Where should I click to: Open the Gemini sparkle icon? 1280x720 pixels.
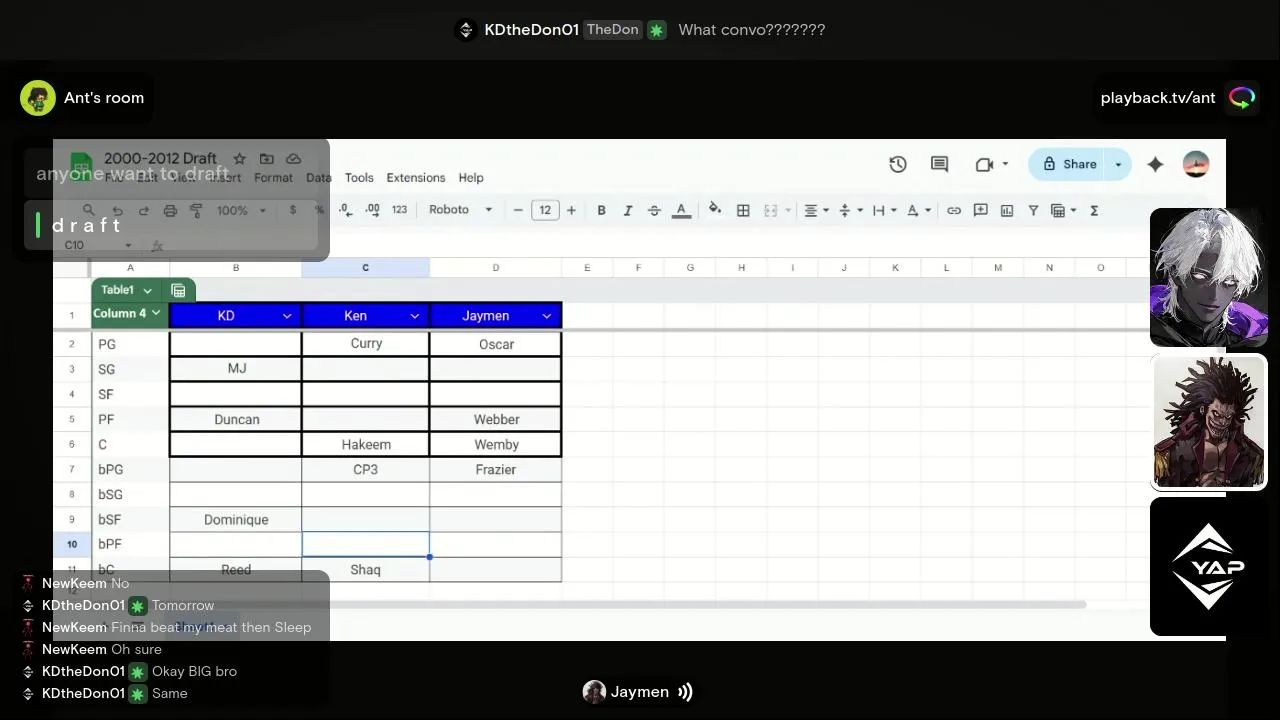1155,164
